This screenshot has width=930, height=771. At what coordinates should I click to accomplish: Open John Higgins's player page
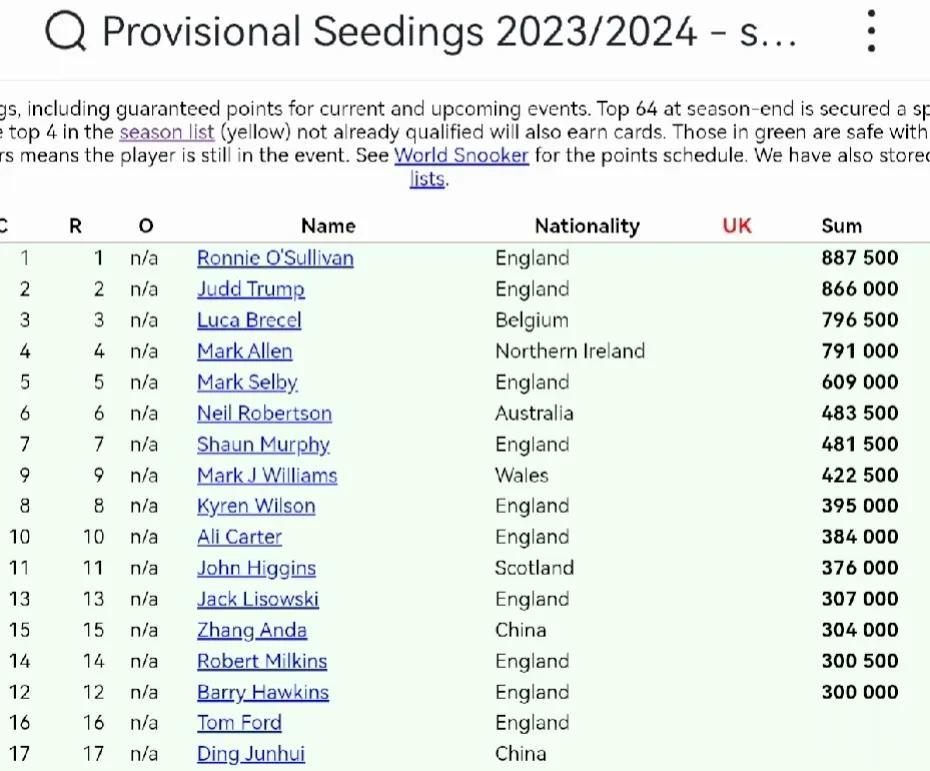pos(256,568)
